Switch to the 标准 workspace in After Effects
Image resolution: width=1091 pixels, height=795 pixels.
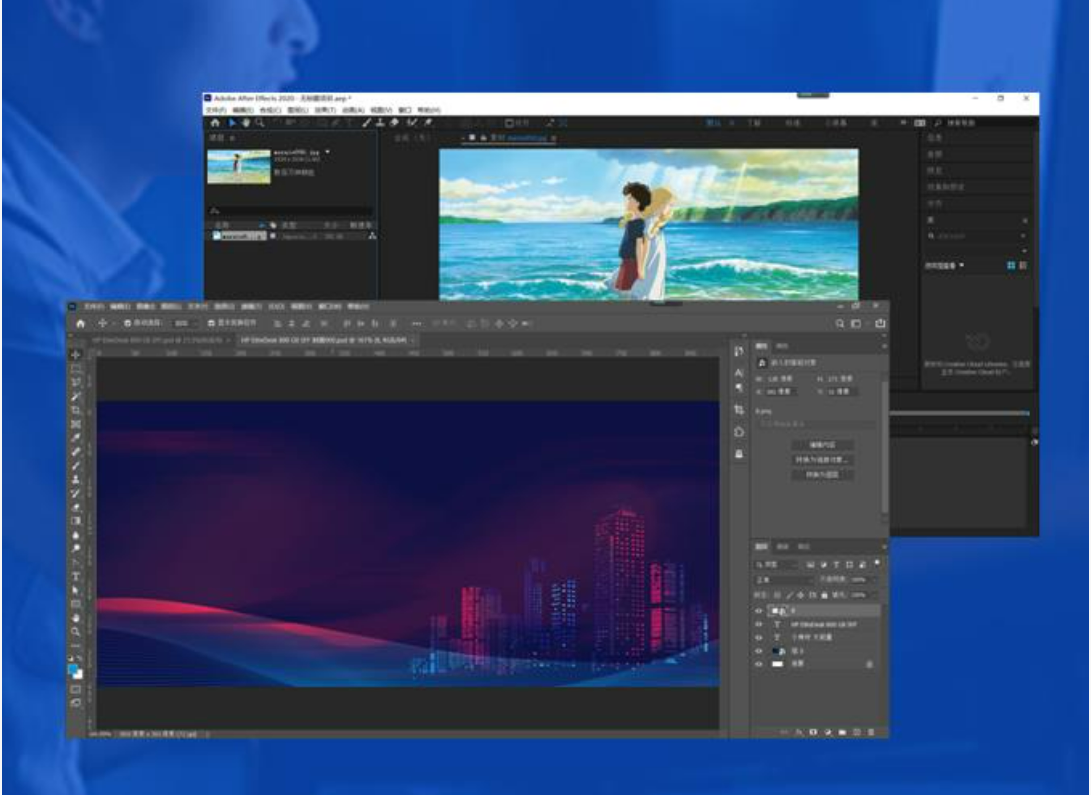793,123
